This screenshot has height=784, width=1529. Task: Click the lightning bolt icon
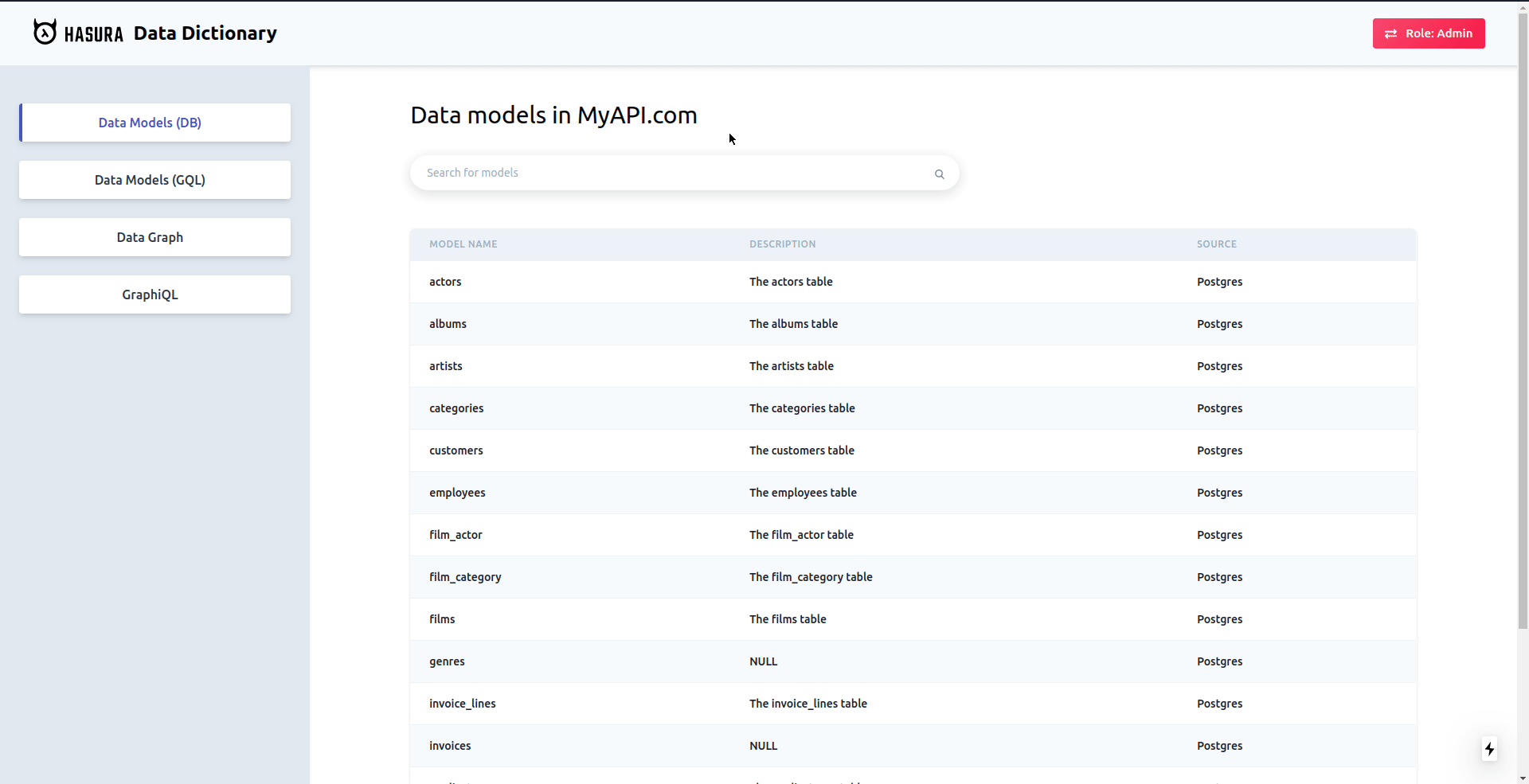(1489, 749)
